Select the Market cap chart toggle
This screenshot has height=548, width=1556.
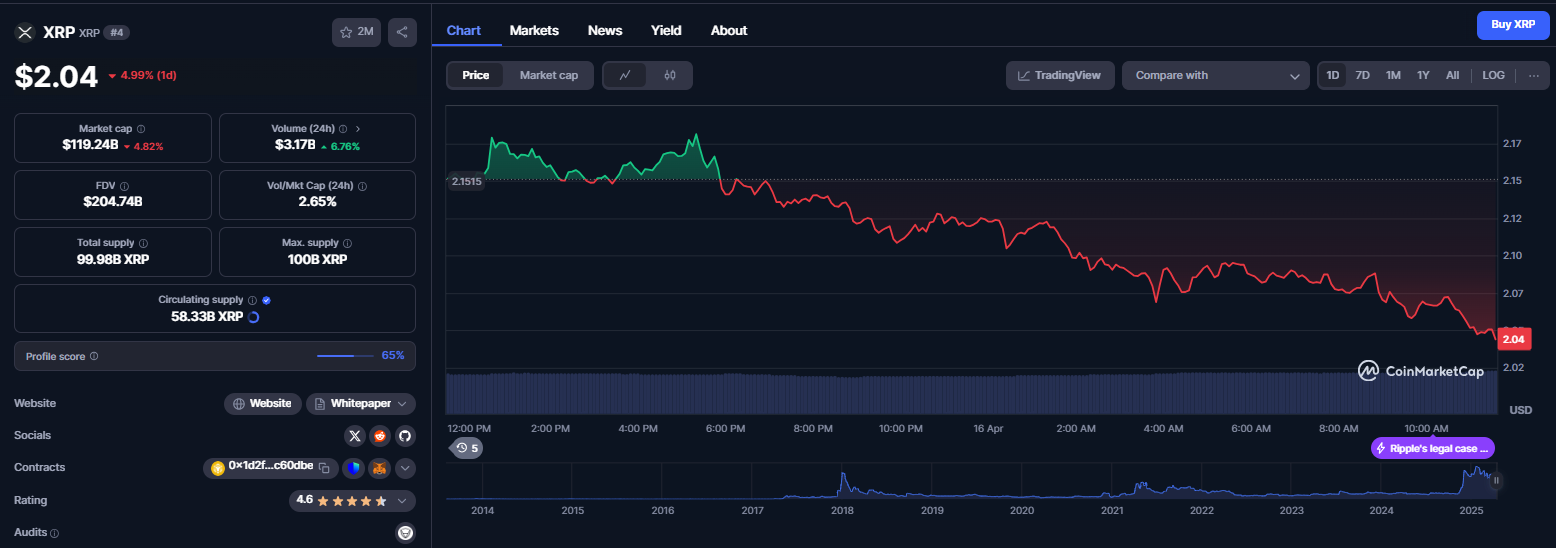click(549, 75)
